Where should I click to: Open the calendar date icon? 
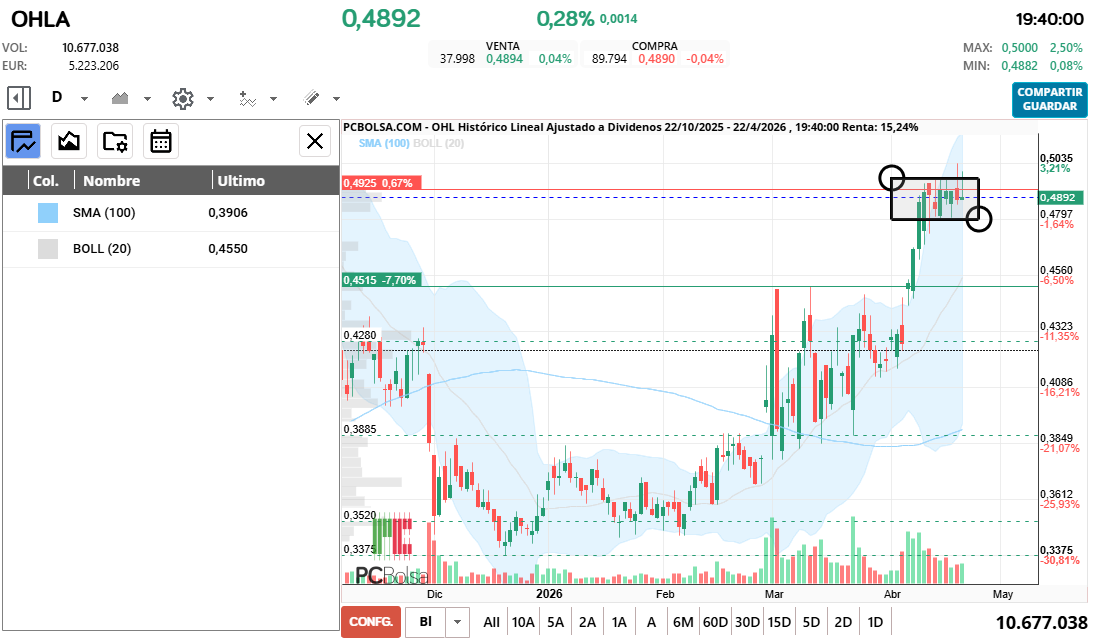pyautogui.click(x=160, y=141)
